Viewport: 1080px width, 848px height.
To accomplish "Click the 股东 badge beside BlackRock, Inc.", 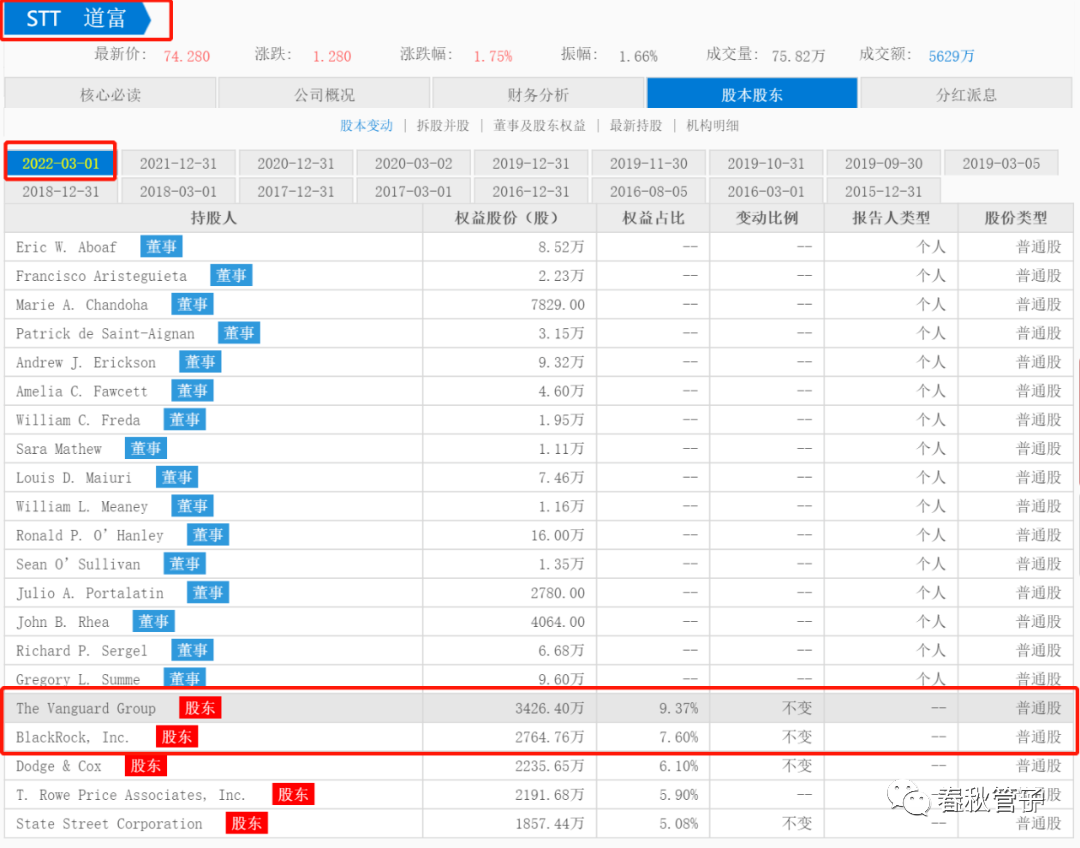I will [177, 737].
